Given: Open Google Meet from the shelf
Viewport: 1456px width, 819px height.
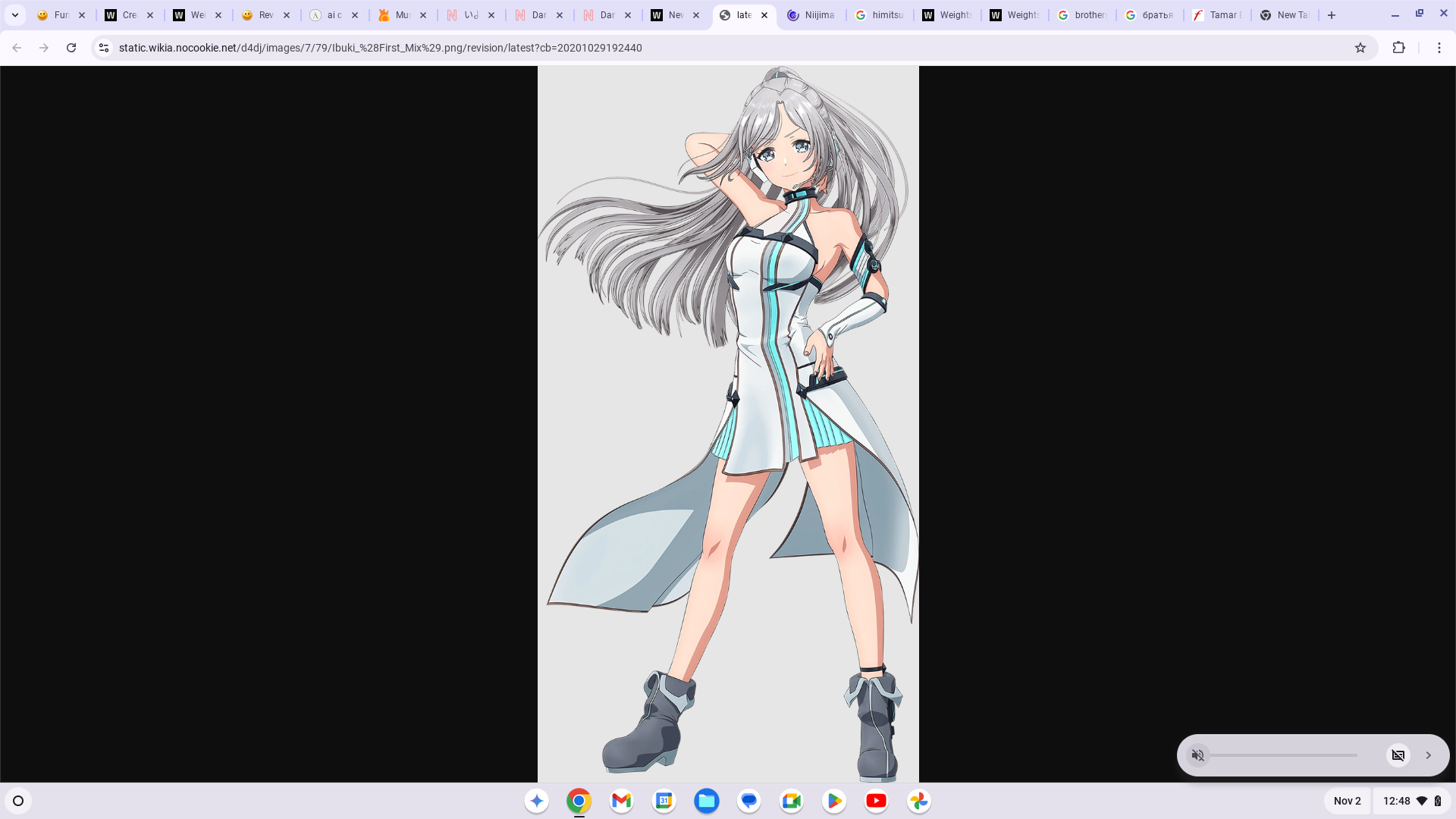Looking at the screenshot, I should point(792,801).
